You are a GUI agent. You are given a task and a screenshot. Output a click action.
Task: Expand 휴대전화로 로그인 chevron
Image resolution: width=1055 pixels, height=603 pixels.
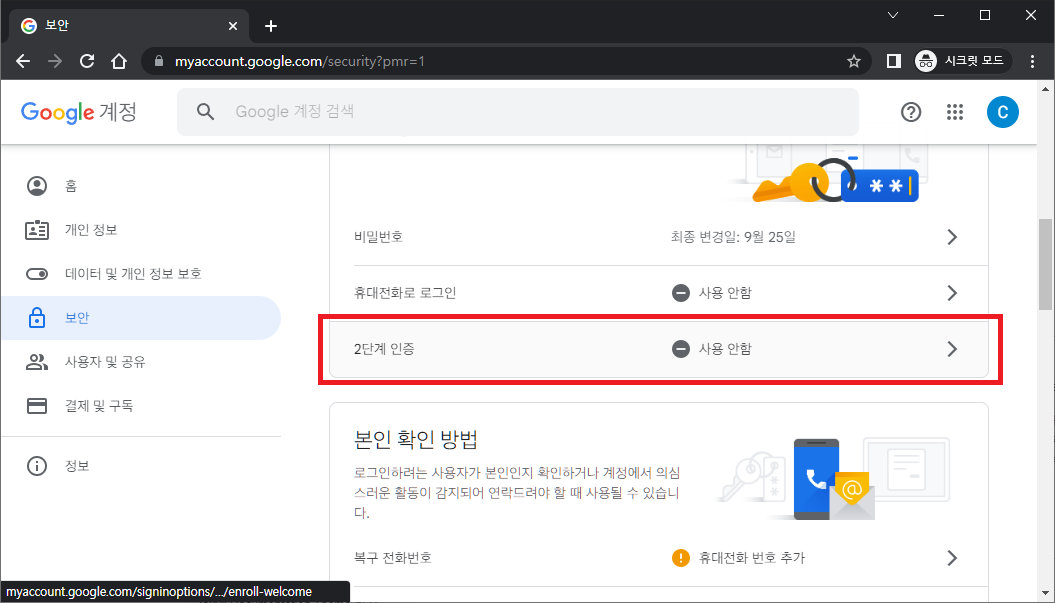(x=952, y=293)
